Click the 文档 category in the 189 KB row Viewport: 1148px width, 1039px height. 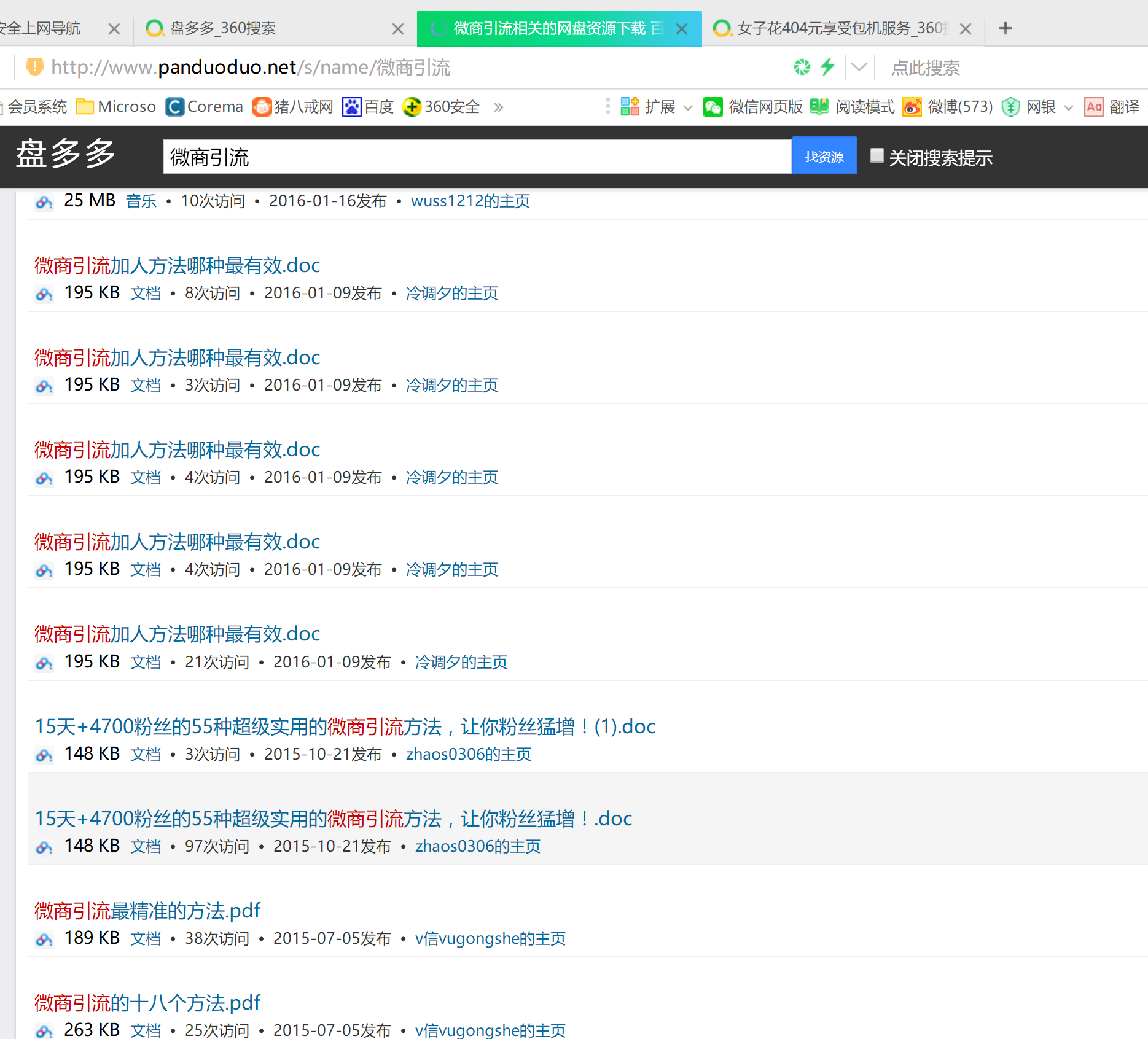(146, 938)
